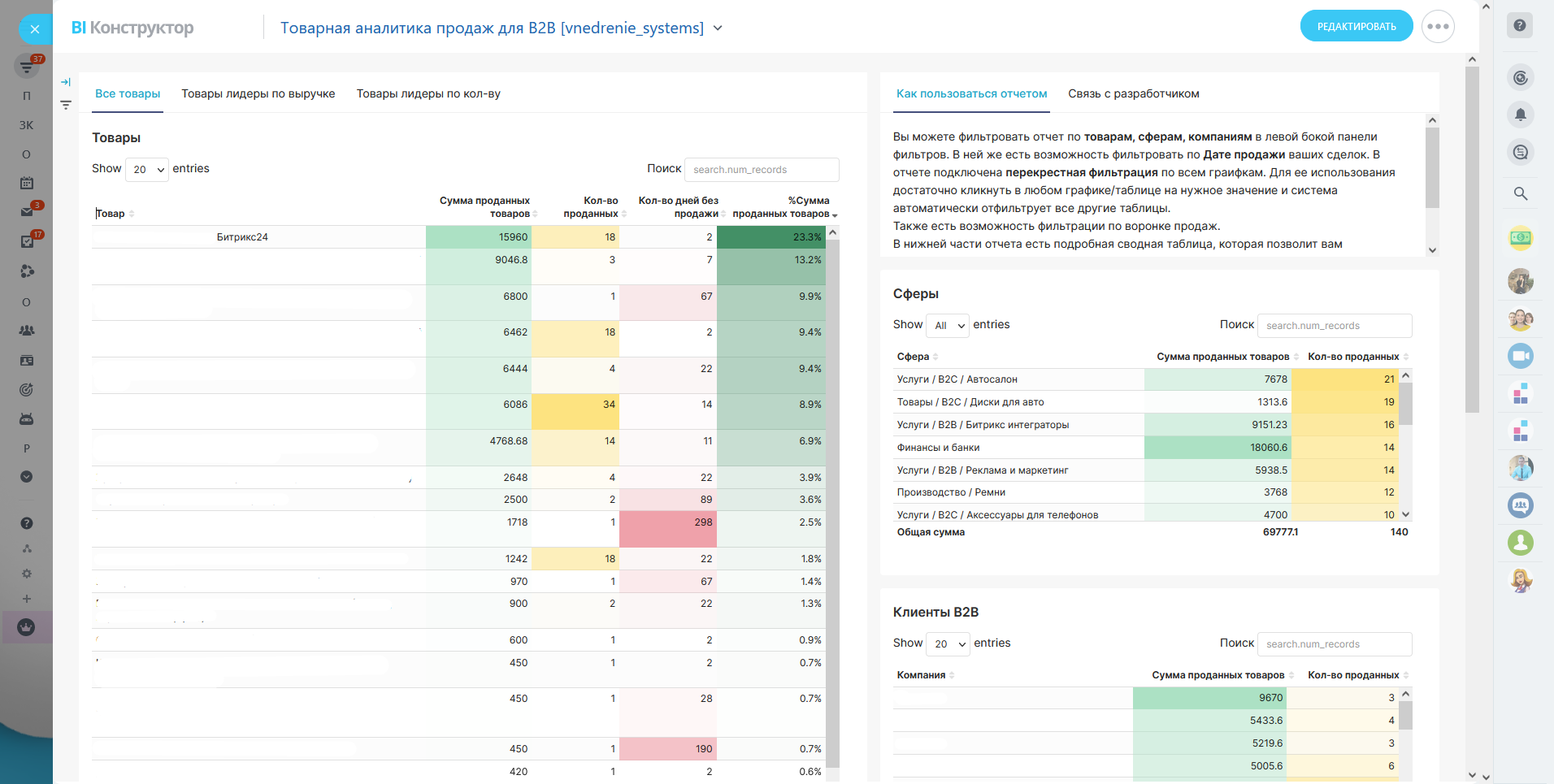Open the mail icon with 3 badge
The image size is (1554, 784).
pos(27,211)
